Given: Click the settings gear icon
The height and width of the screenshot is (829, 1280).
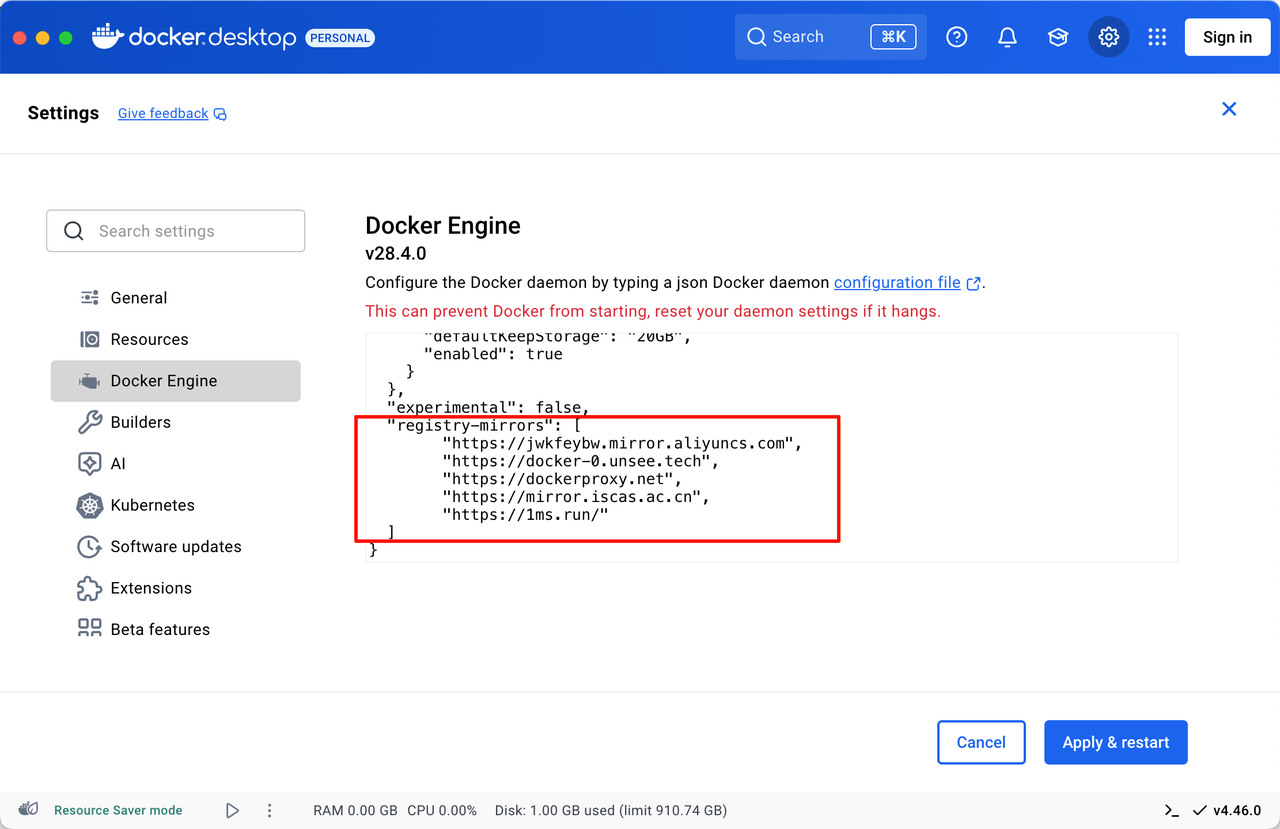Looking at the screenshot, I should [x=1108, y=37].
